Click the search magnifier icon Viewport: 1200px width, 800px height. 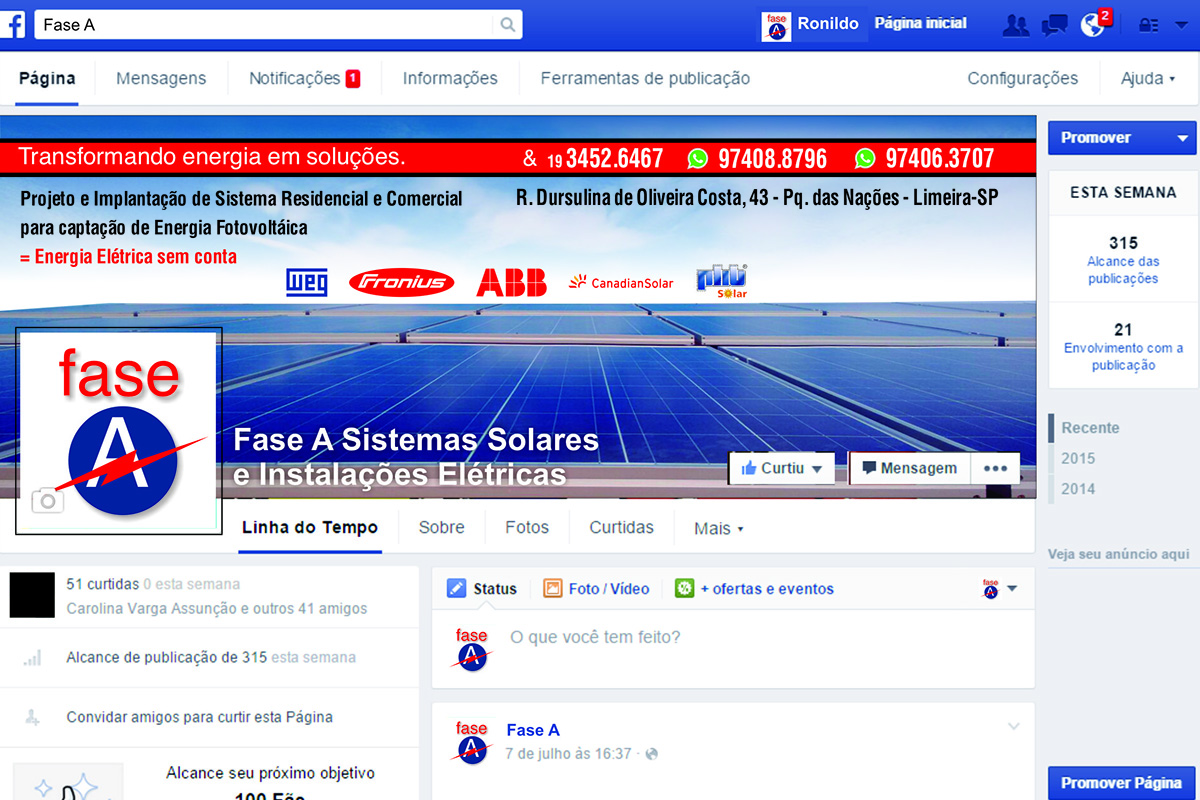click(508, 25)
